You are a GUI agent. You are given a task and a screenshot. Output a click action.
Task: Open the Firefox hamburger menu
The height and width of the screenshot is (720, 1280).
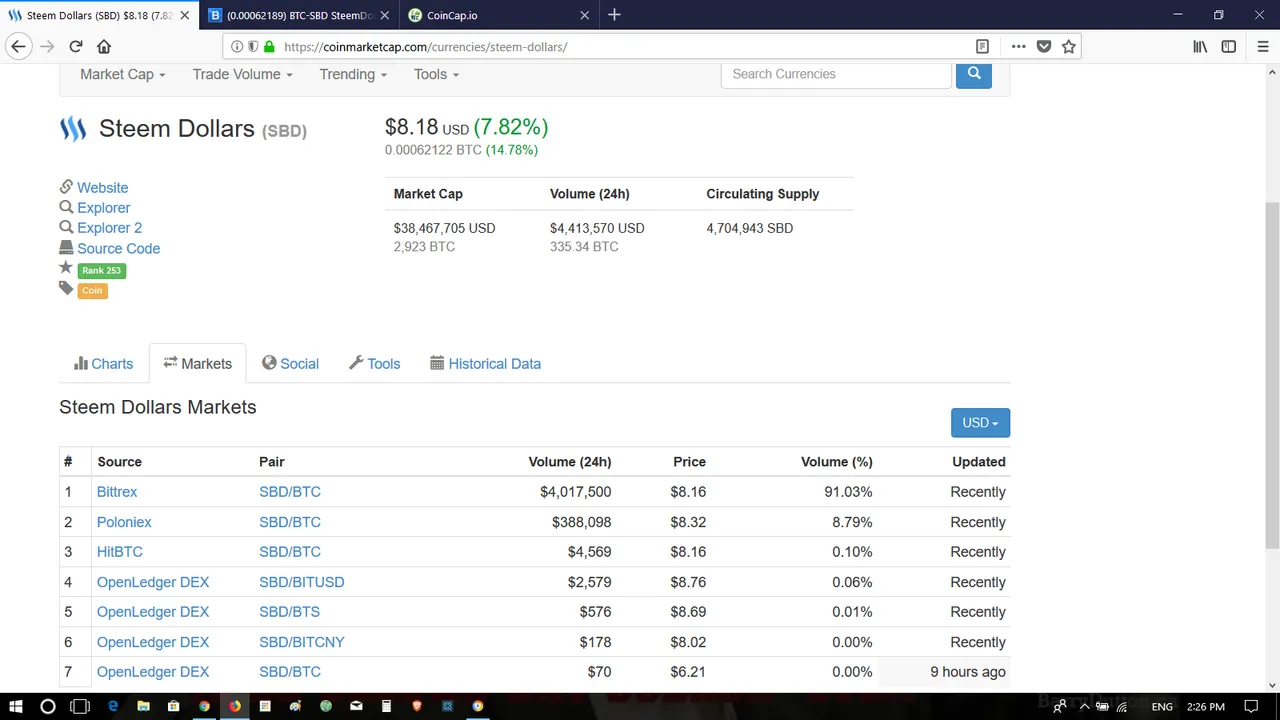coord(1263,46)
